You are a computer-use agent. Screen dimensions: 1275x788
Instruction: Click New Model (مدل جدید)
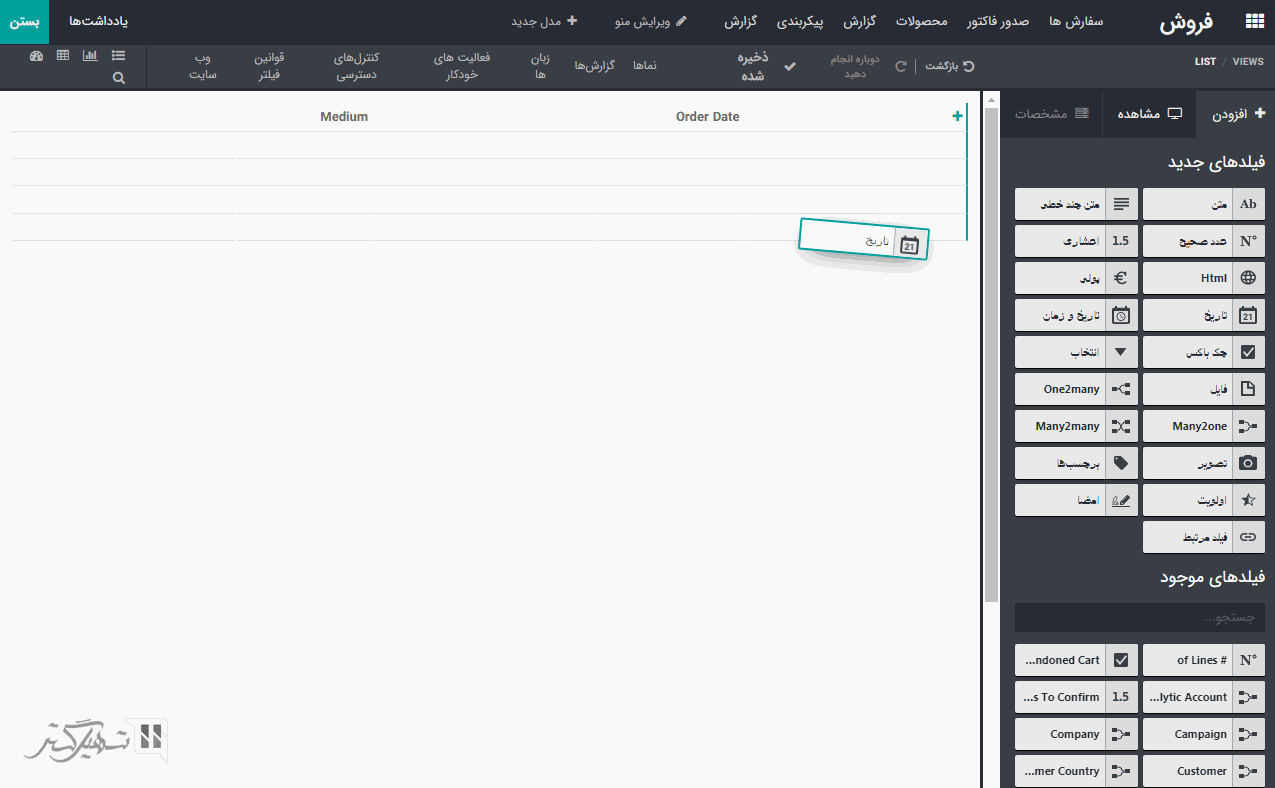[x=544, y=21]
